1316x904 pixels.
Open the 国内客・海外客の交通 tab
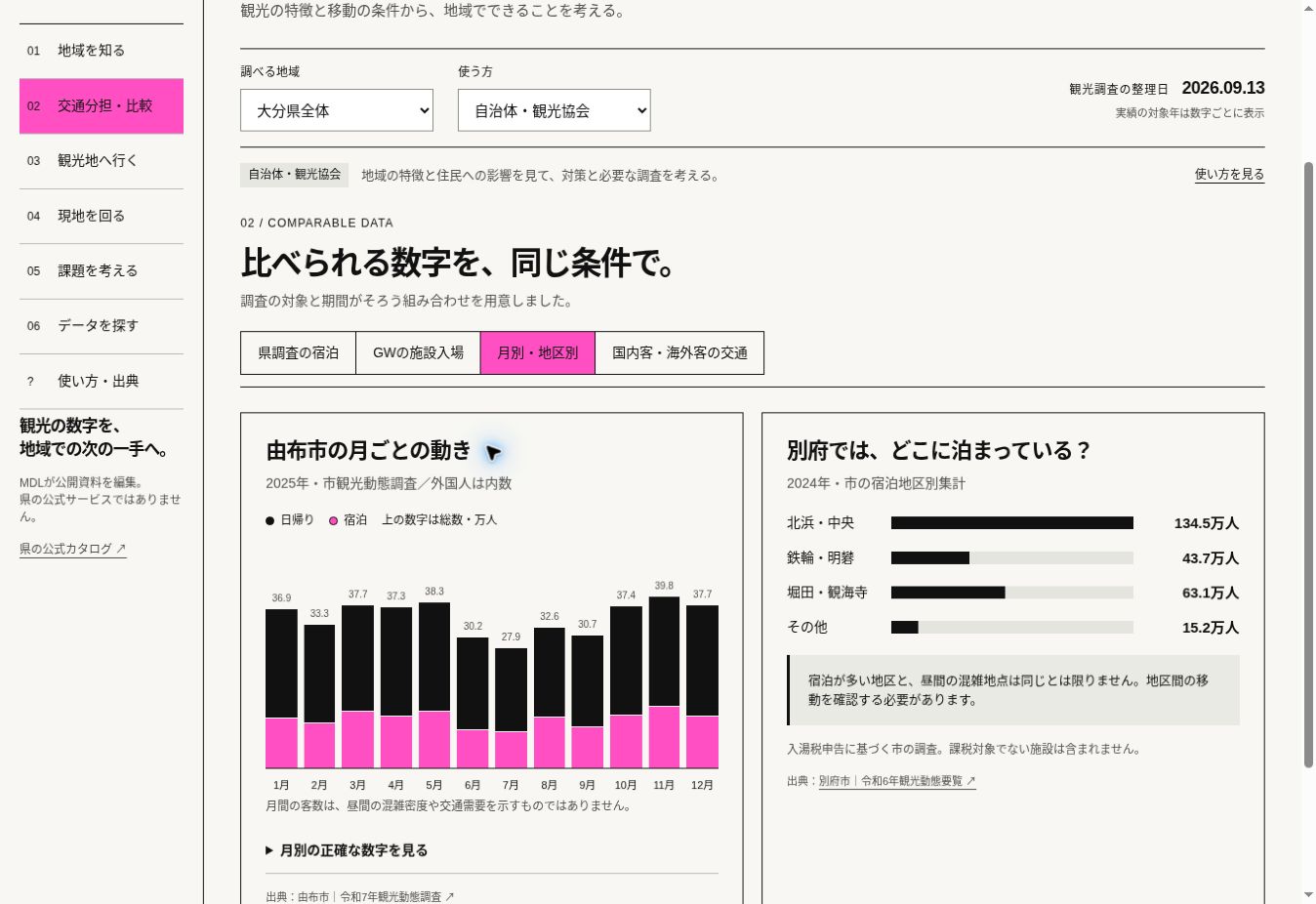point(679,352)
